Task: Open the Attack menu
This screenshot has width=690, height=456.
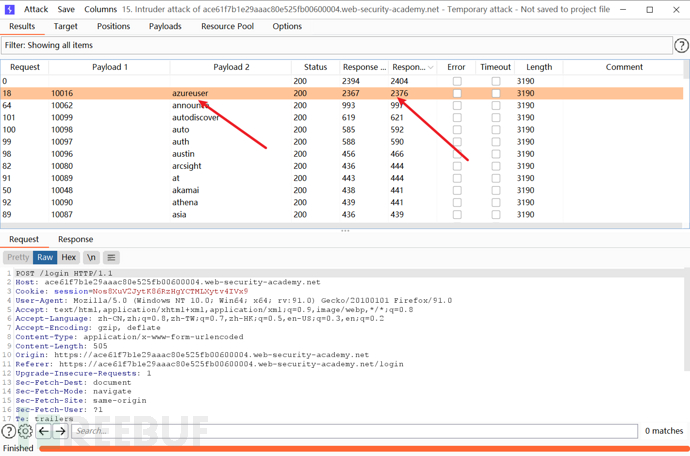Action: 36,9
